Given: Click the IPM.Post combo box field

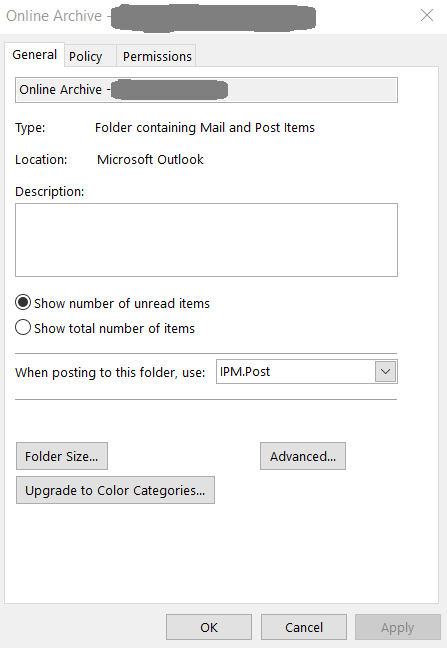Looking at the screenshot, I should [x=307, y=372].
